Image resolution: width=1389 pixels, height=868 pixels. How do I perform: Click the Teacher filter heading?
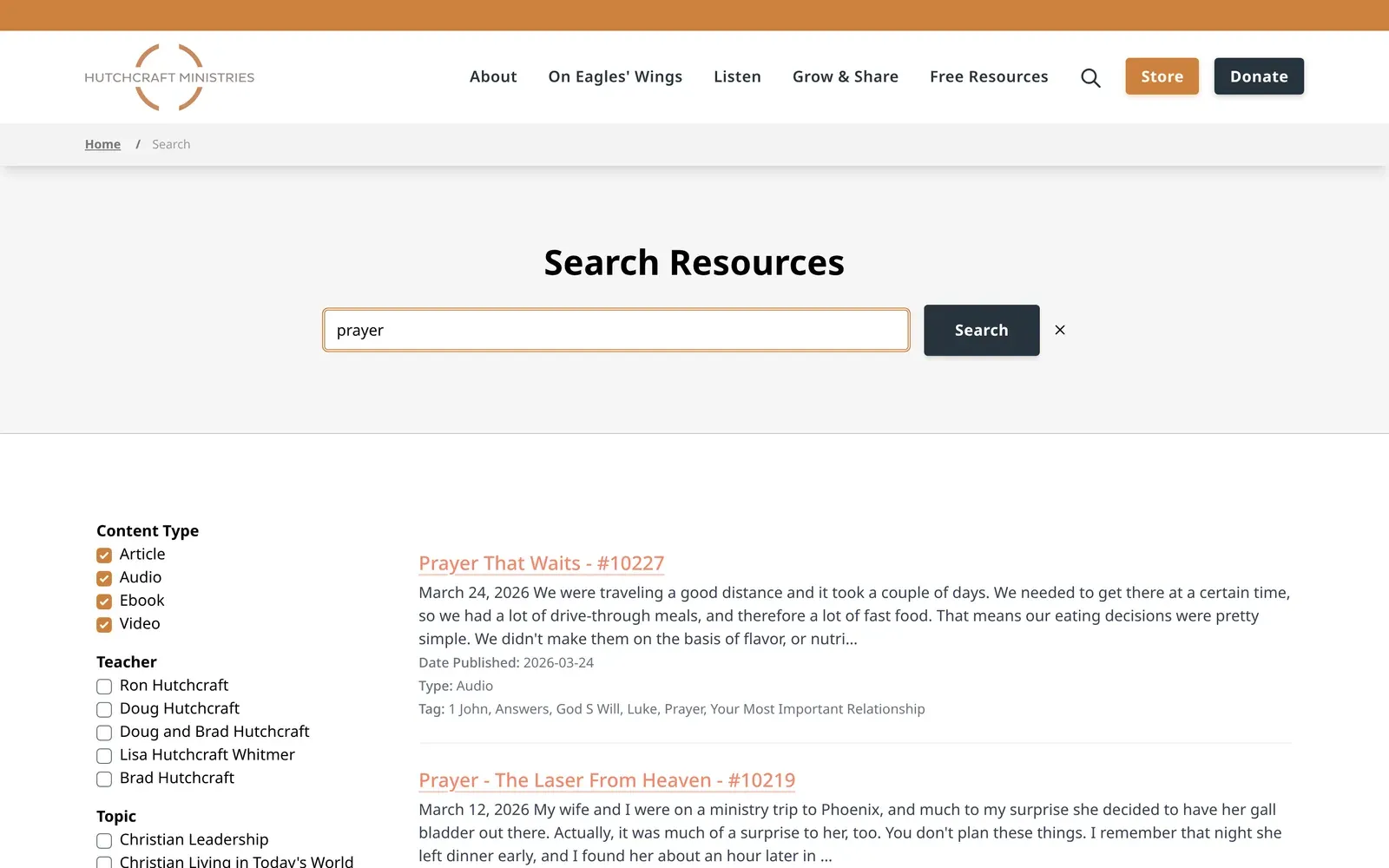click(127, 661)
